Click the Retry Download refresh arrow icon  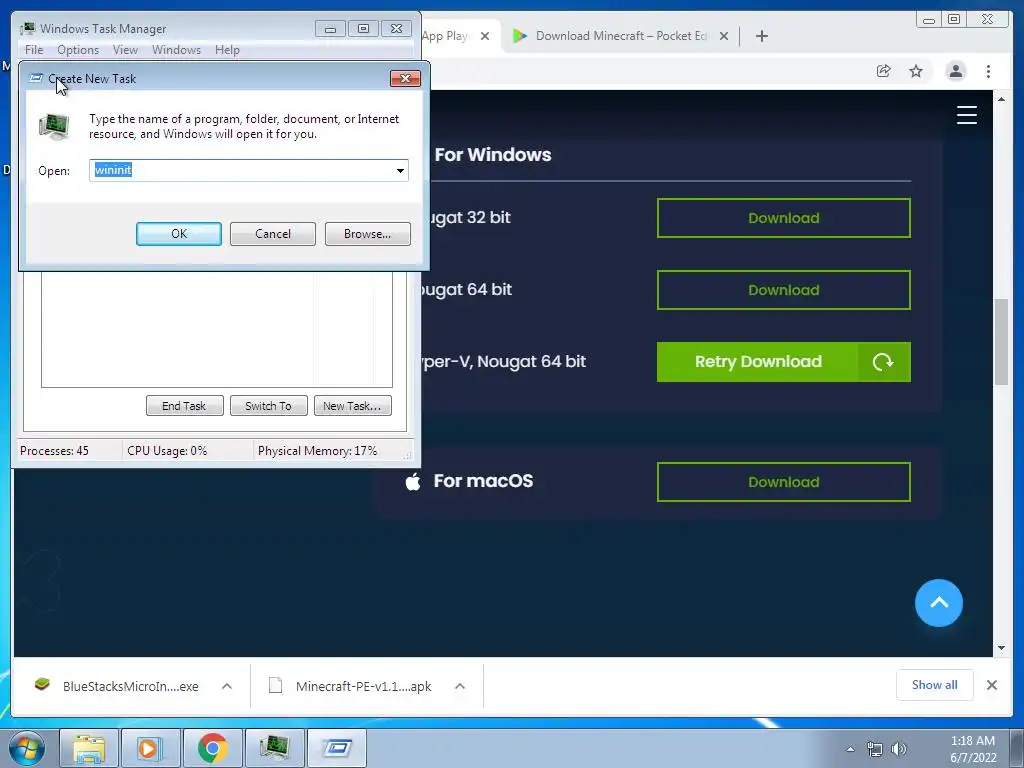883,362
